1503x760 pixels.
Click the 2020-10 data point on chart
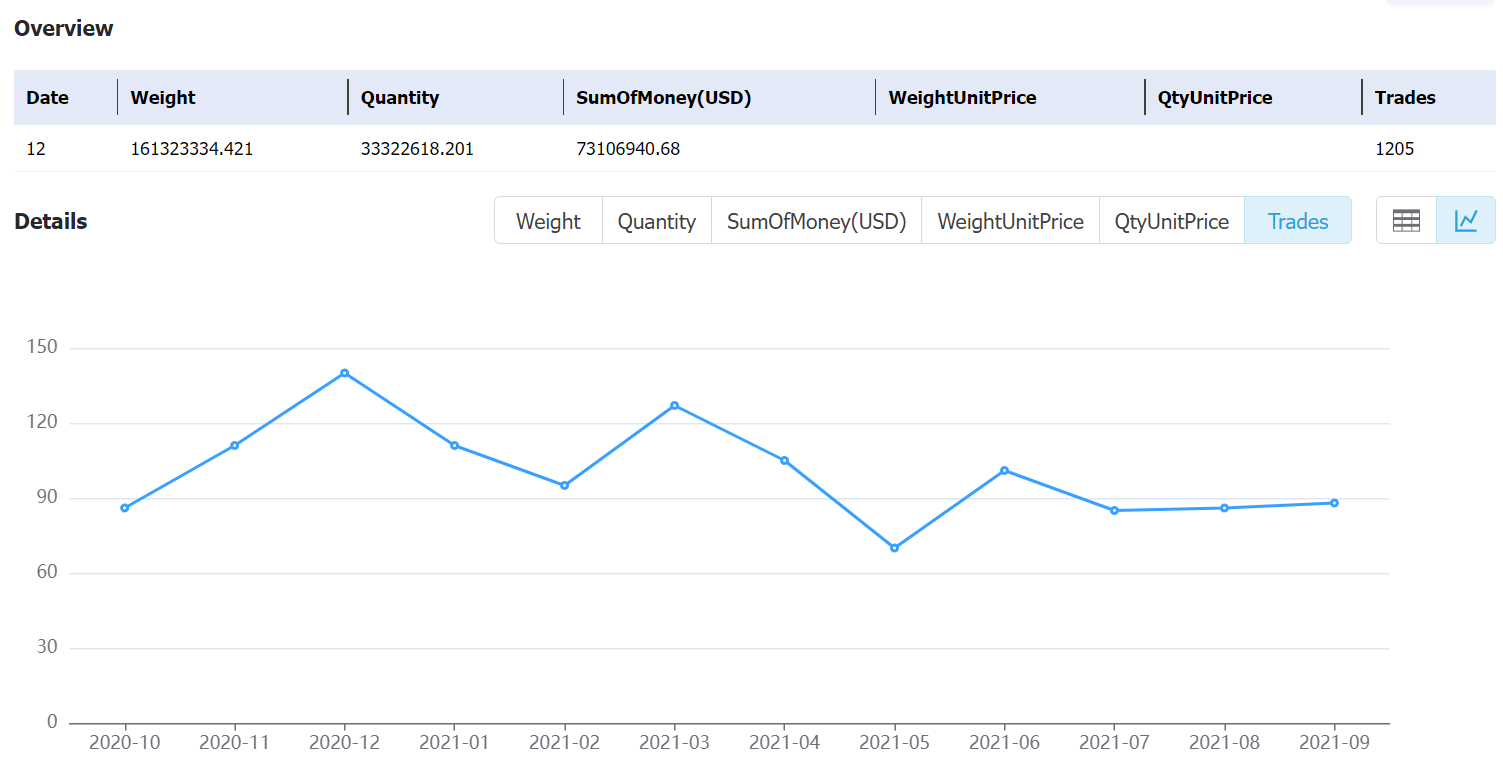click(125, 508)
